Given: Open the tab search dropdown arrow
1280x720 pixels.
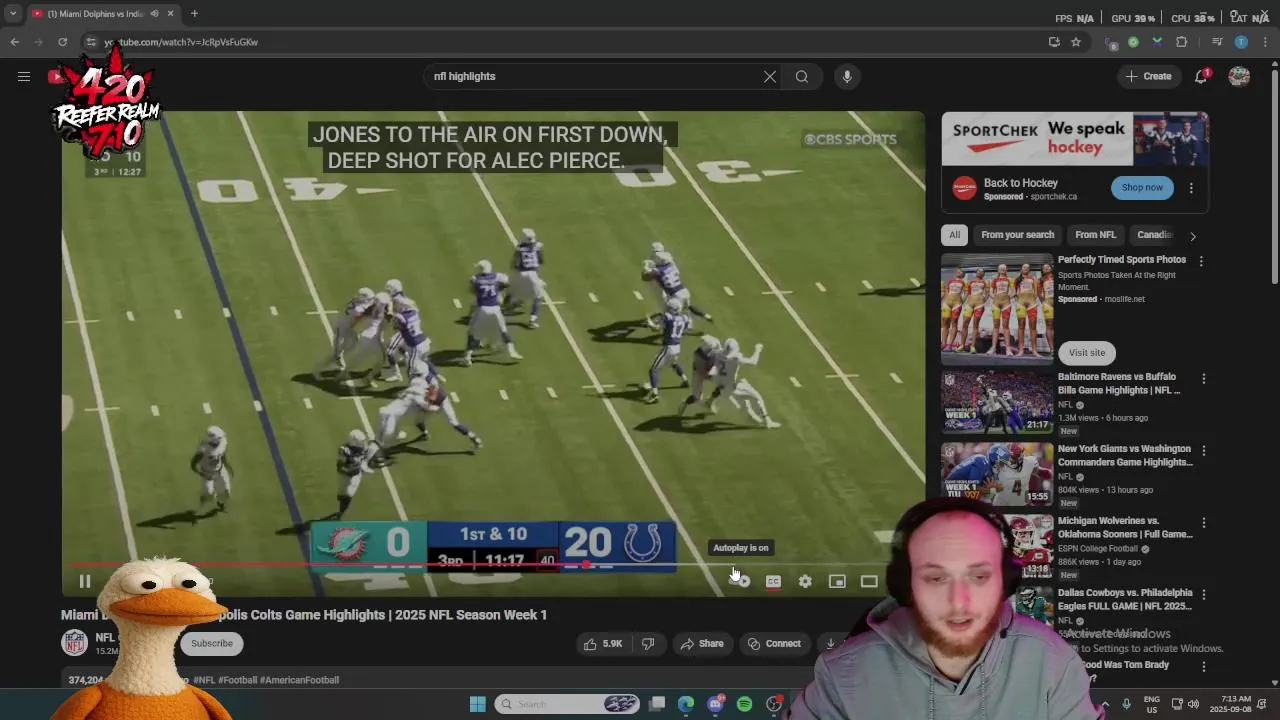Looking at the screenshot, I should tap(13, 14).
